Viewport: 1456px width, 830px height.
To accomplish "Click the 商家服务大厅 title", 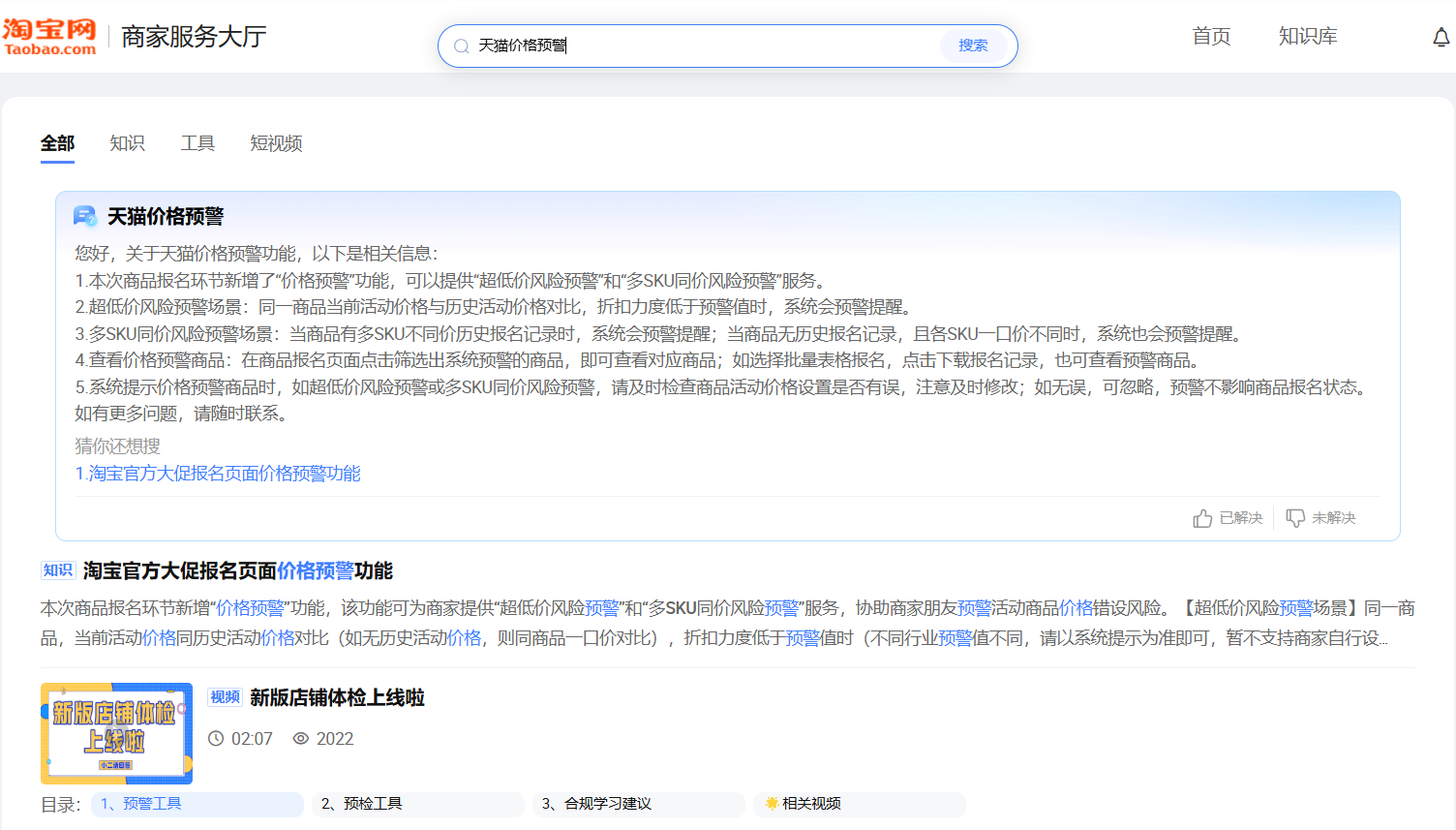I will coord(194,37).
